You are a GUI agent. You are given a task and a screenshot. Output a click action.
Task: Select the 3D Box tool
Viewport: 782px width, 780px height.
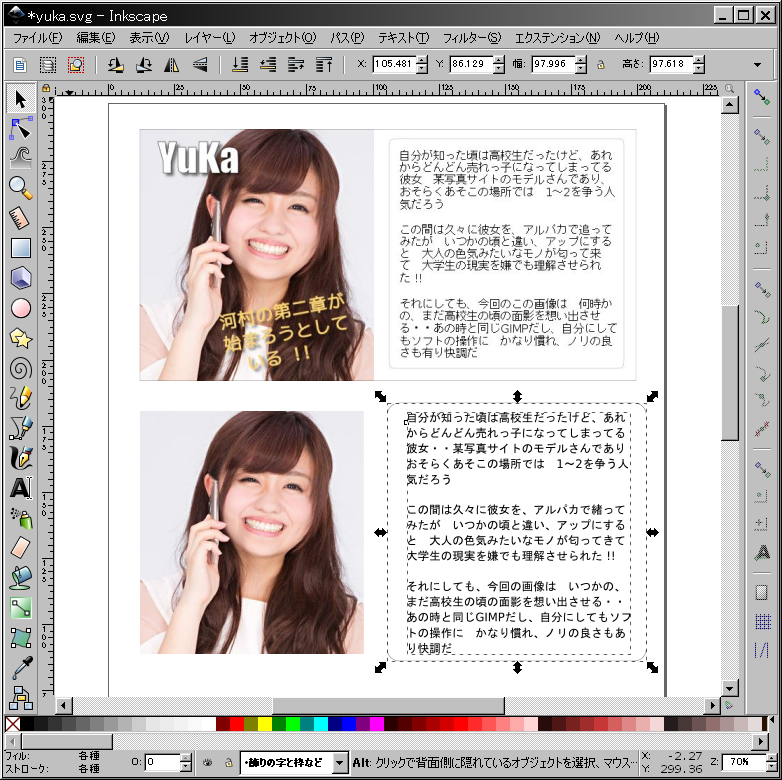click(x=21, y=278)
